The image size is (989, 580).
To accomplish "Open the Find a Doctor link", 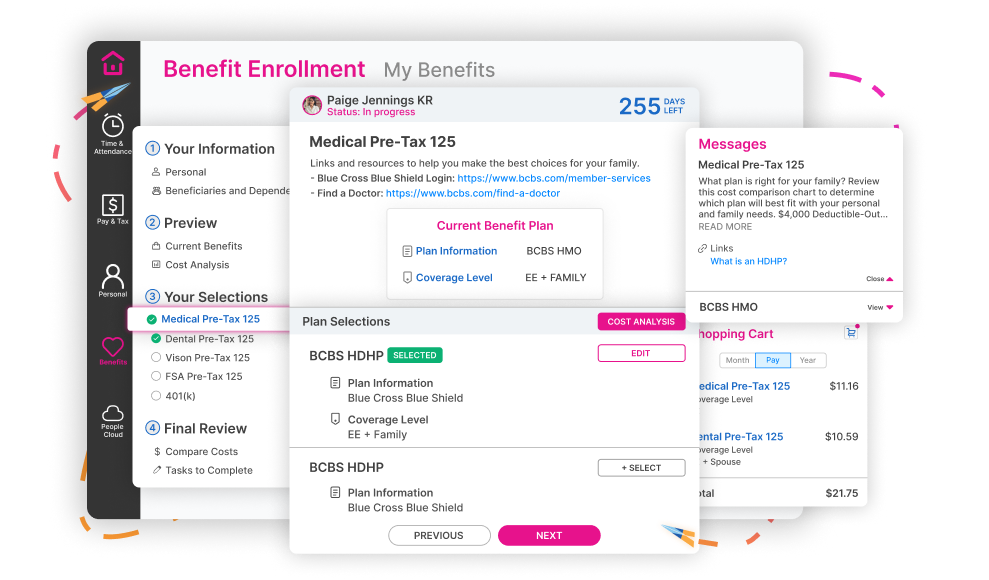I will (473, 193).
